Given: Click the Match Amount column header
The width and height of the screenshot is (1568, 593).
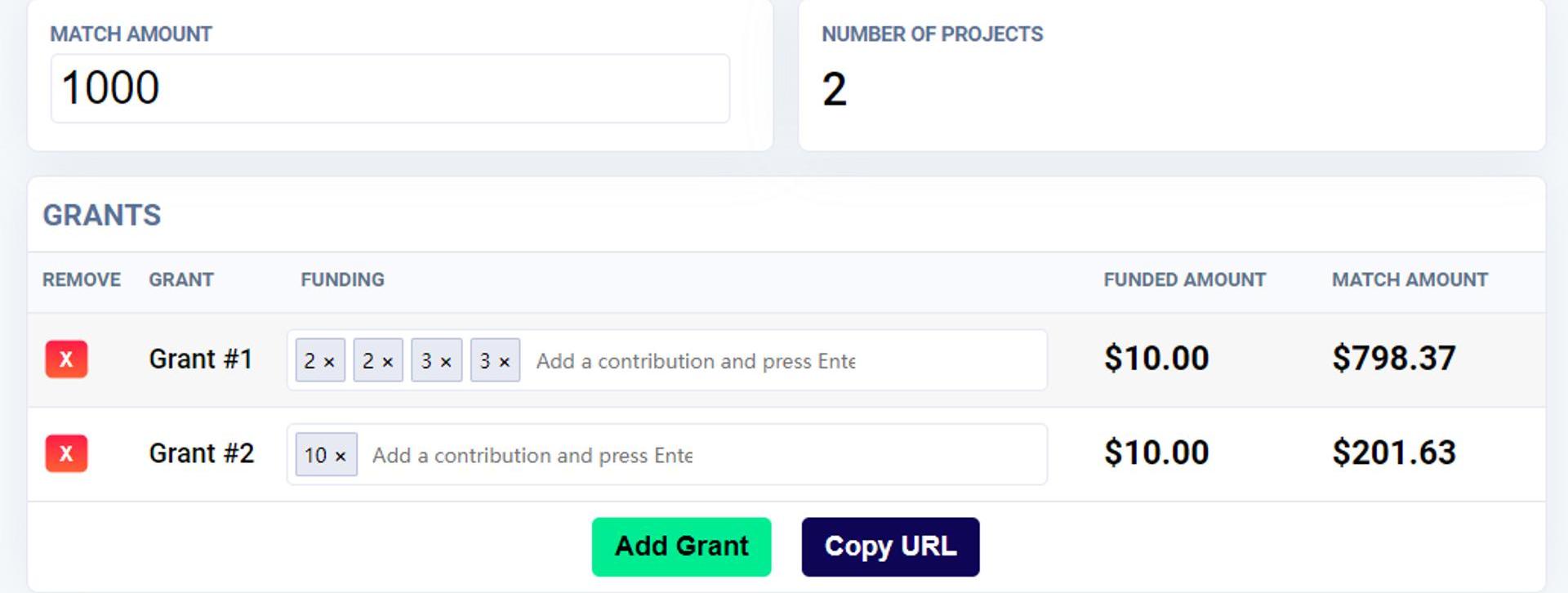Looking at the screenshot, I should (x=1410, y=279).
